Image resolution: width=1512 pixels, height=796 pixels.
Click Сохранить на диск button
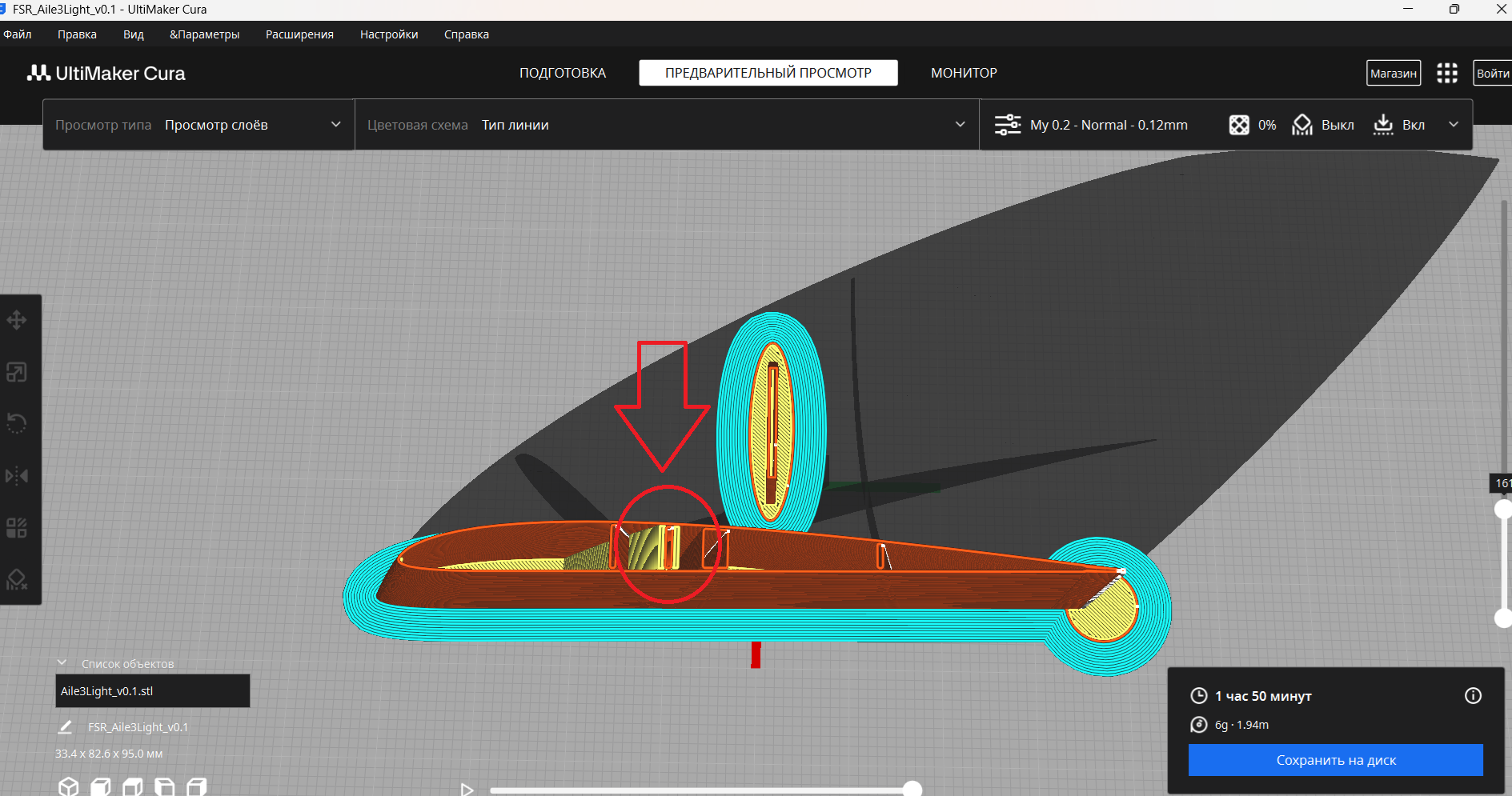coord(1335,760)
